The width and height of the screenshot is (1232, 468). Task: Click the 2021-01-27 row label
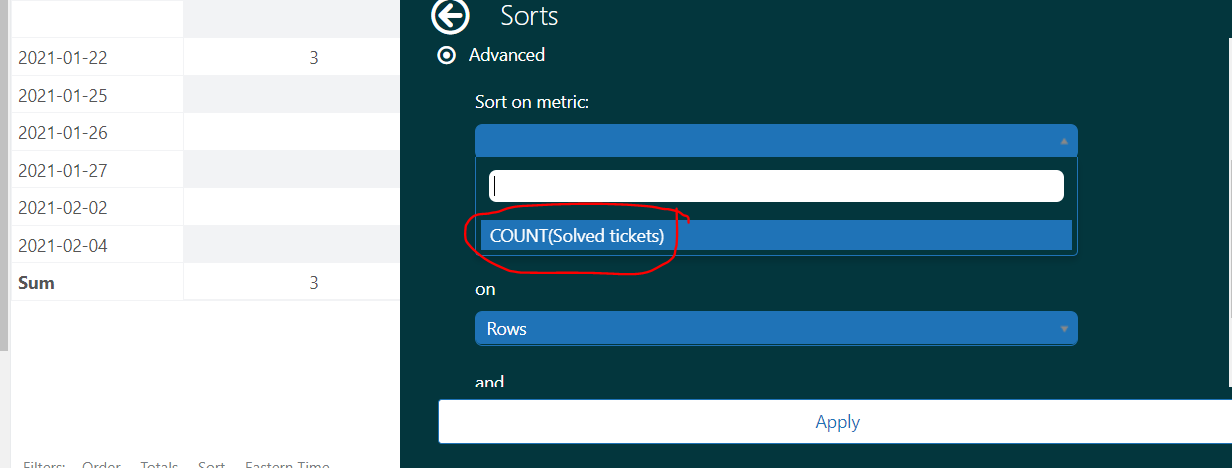(x=62, y=171)
